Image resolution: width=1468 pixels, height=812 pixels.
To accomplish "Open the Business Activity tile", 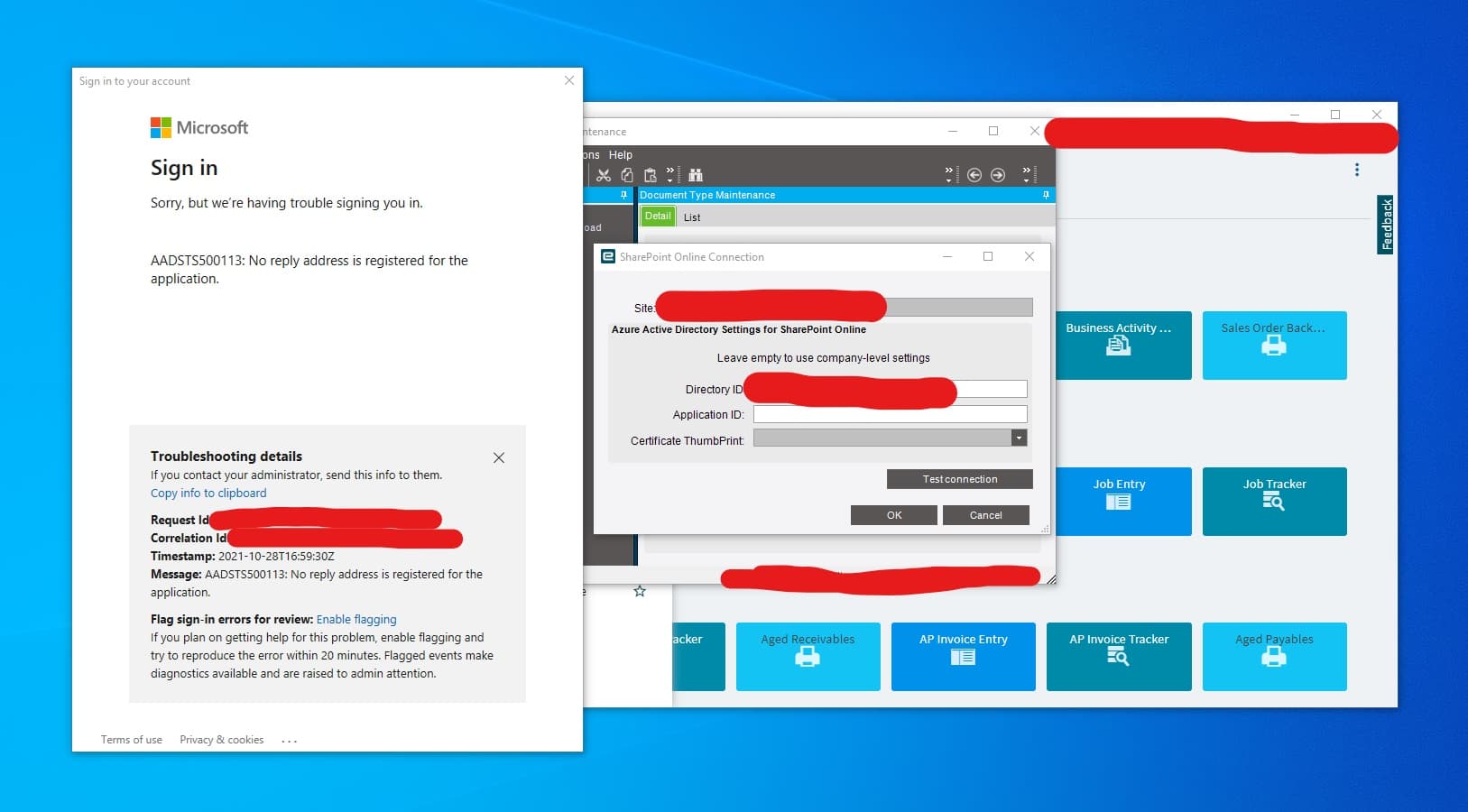I will [x=1119, y=345].
